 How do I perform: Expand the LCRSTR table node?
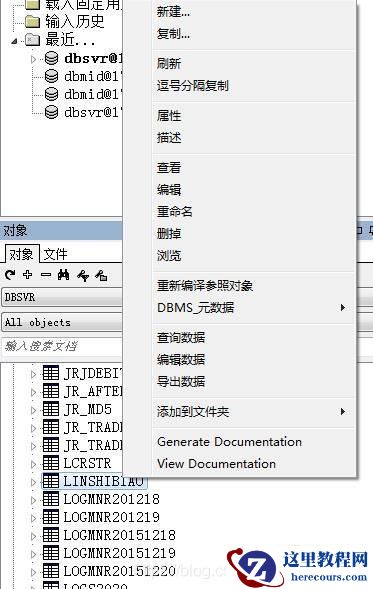pos(33,464)
